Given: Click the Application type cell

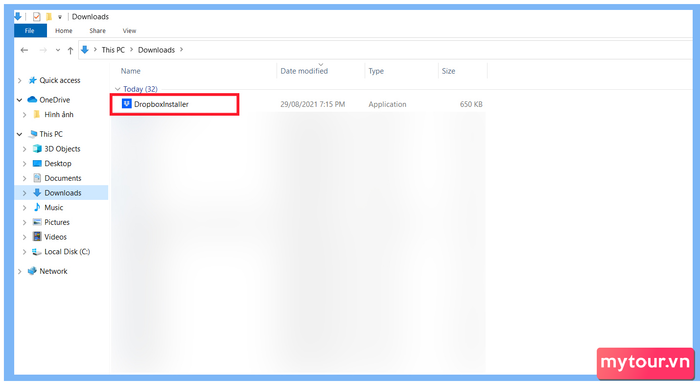Looking at the screenshot, I should pos(387,104).
